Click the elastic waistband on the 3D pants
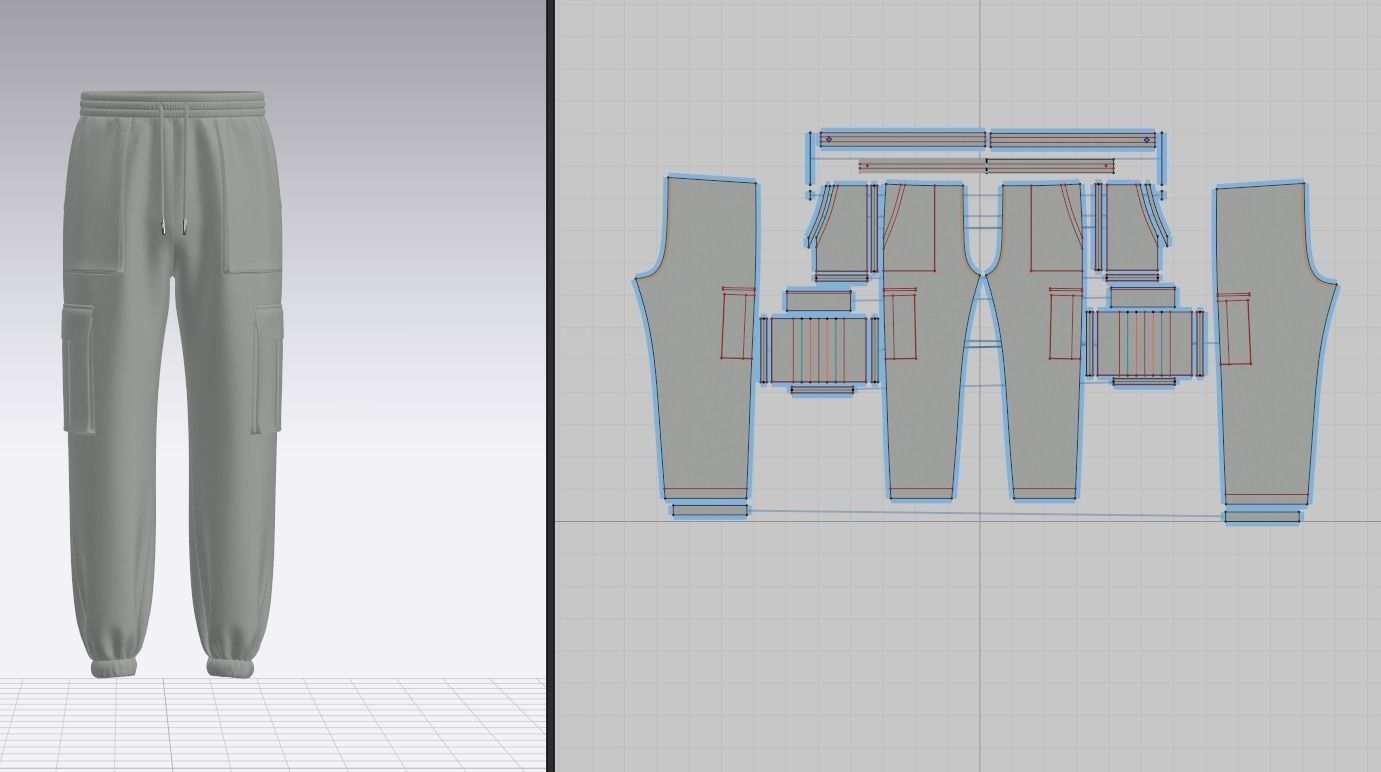The width and height of the screenshot is (1381, 772). (174, 102)
